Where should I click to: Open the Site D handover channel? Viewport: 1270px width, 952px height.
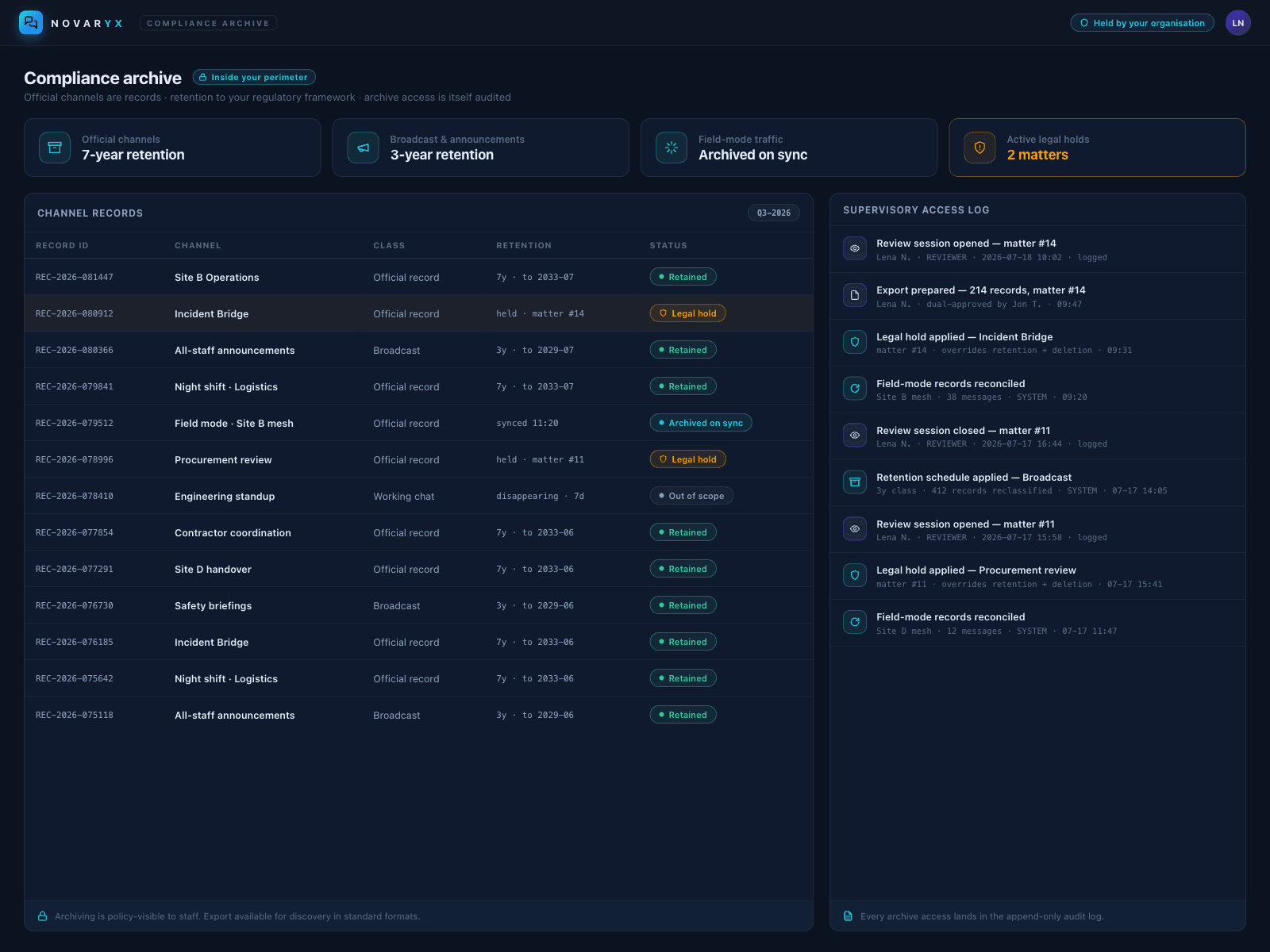coord(213,569)
